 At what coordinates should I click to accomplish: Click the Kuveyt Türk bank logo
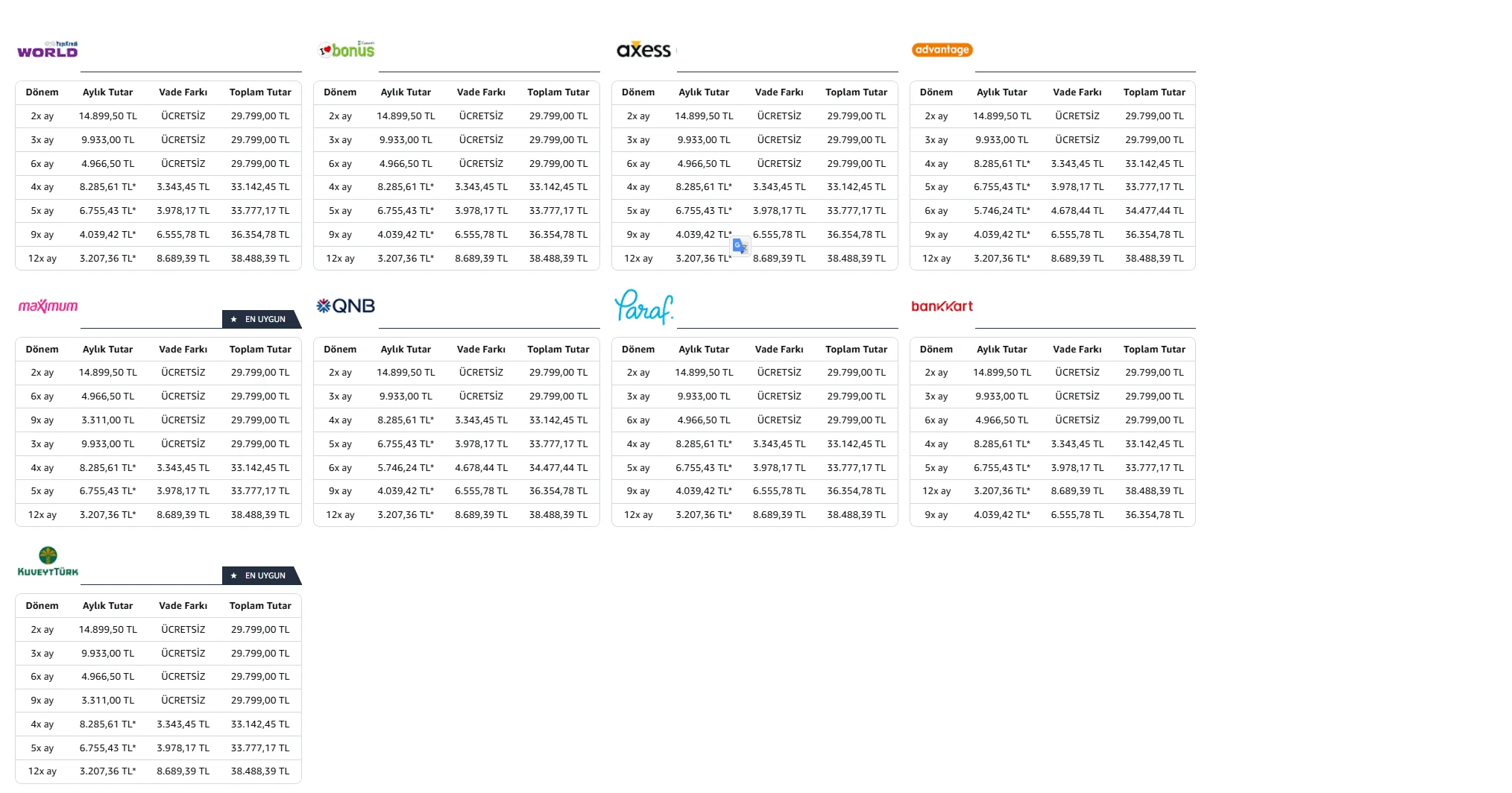(48, 561)
